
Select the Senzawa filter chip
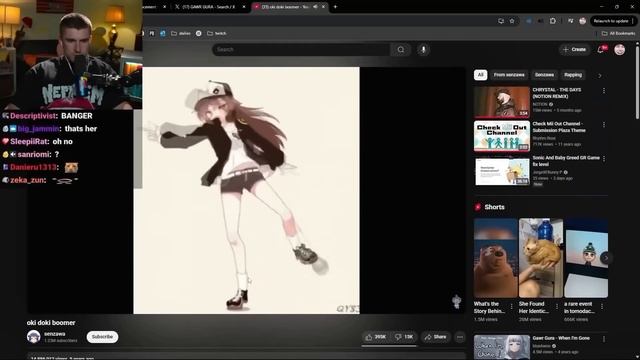coord(544,75)
